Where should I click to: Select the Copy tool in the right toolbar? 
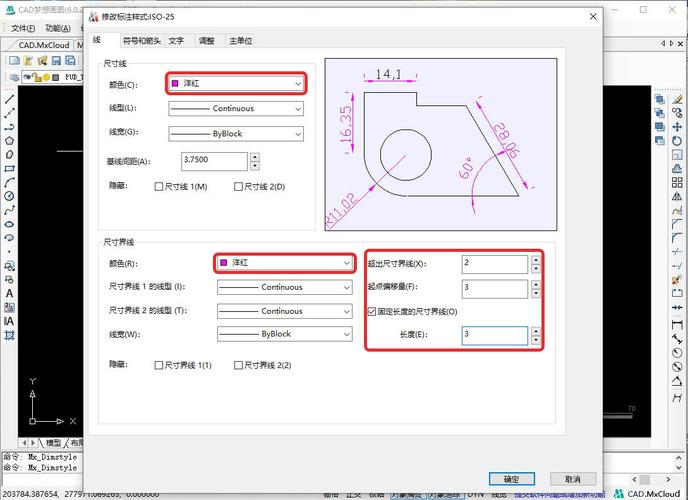coord(677,113)
